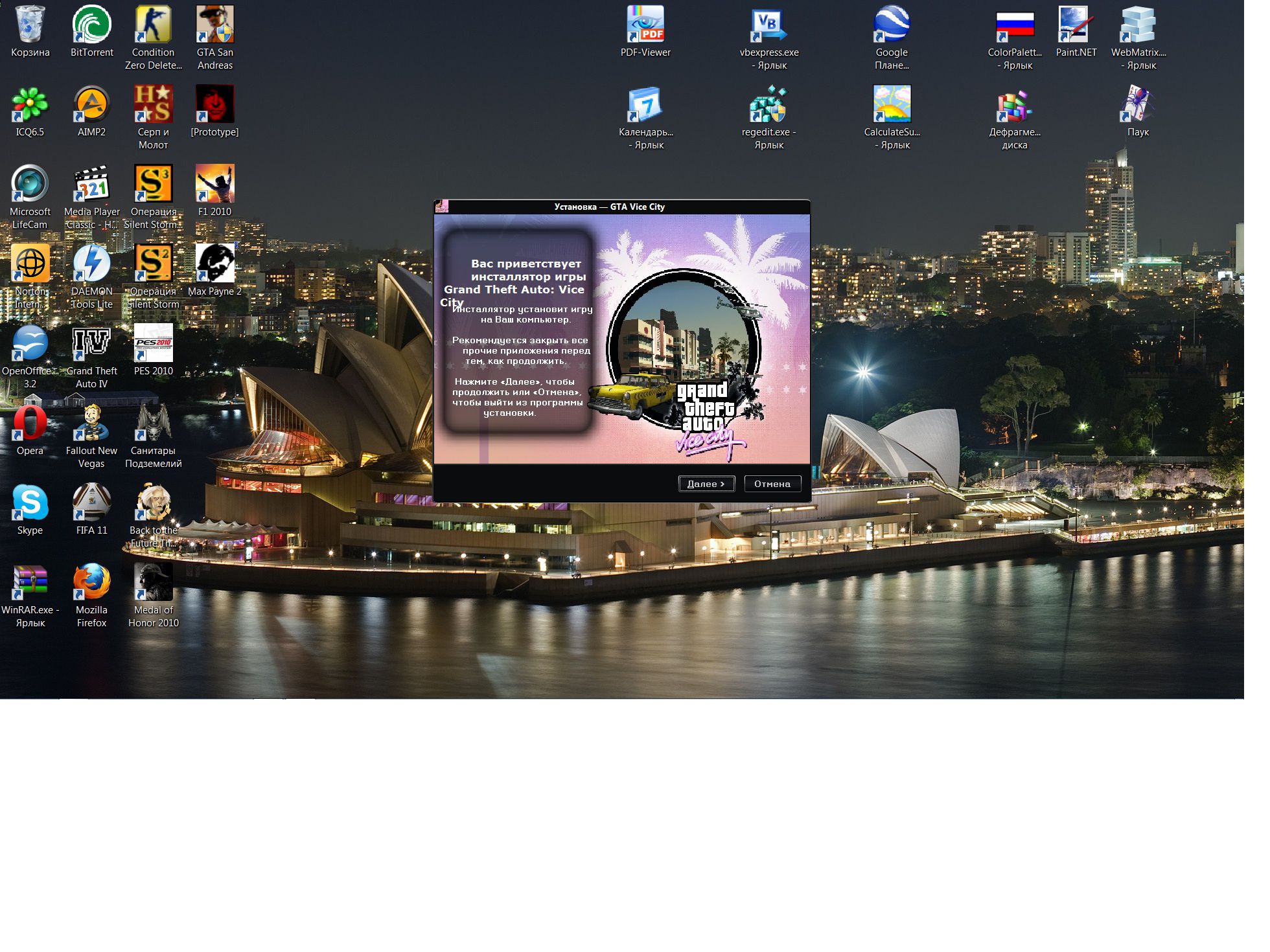Select the Skype desktop icon
Viewport: 1270px width, 952px height.
(x=30, y=503)
